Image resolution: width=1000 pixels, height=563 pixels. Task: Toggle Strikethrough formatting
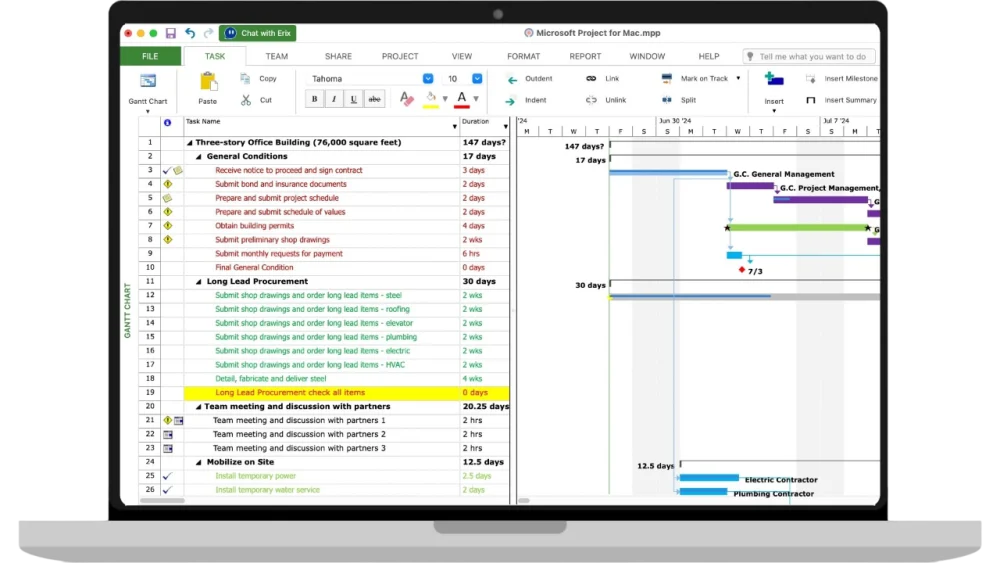[374, 99]
